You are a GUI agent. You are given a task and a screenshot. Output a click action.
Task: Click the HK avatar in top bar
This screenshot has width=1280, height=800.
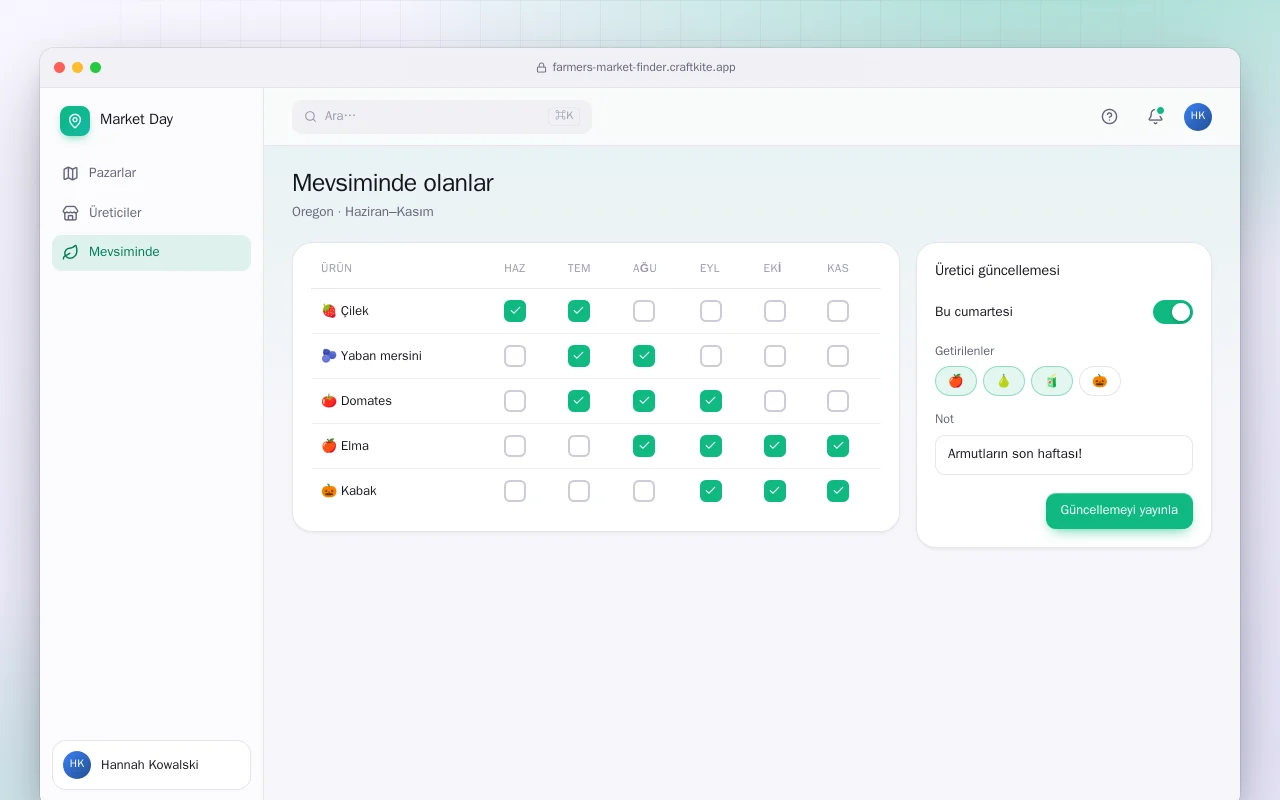[1198, 116]
